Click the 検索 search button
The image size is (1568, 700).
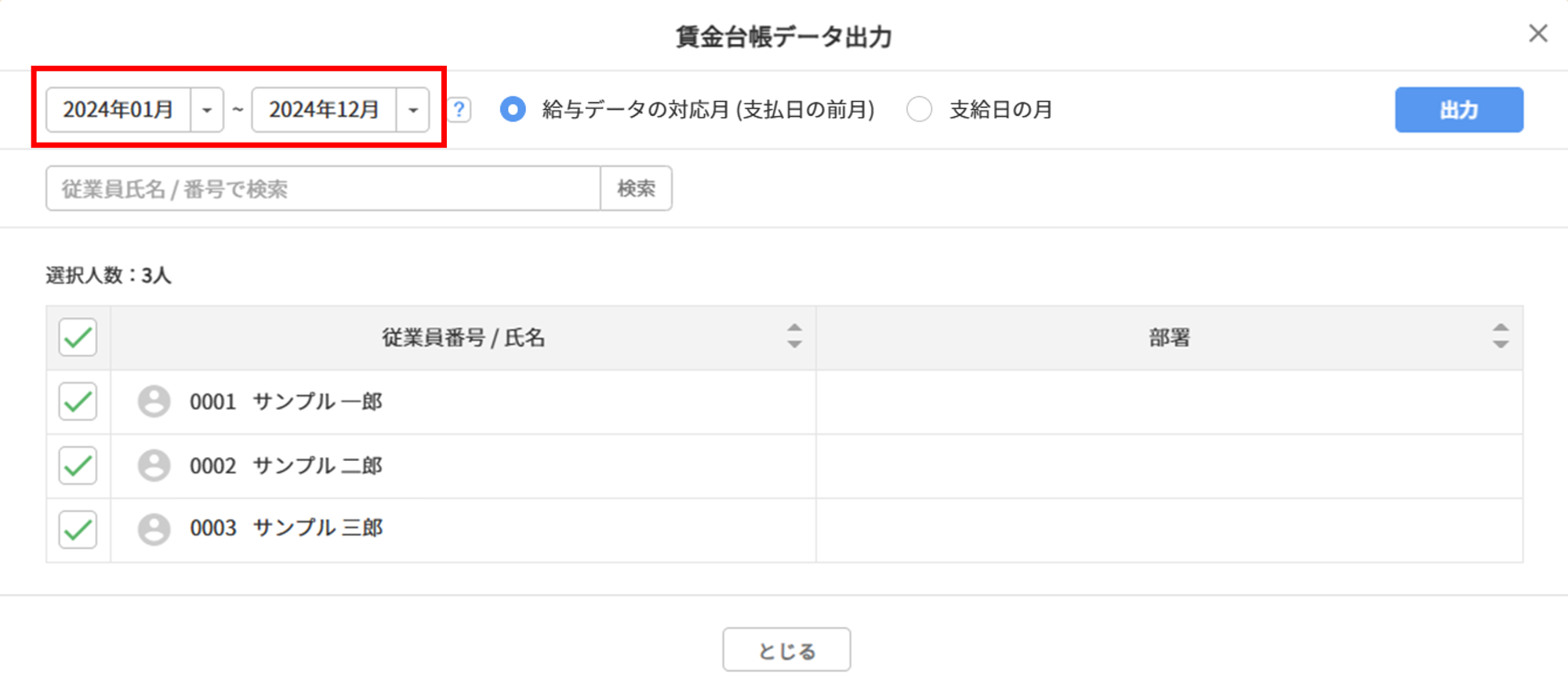point(636,188)
